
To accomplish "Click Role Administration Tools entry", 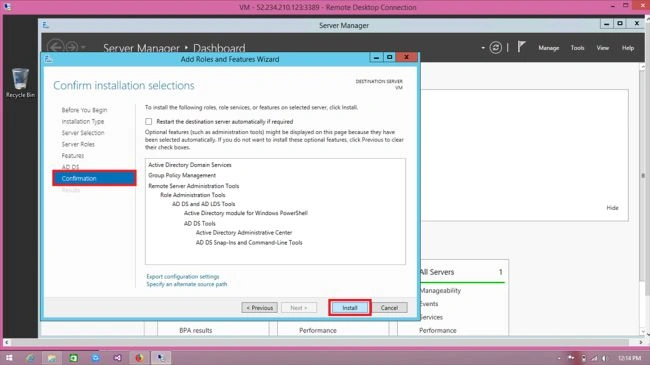I will point(193,195).
